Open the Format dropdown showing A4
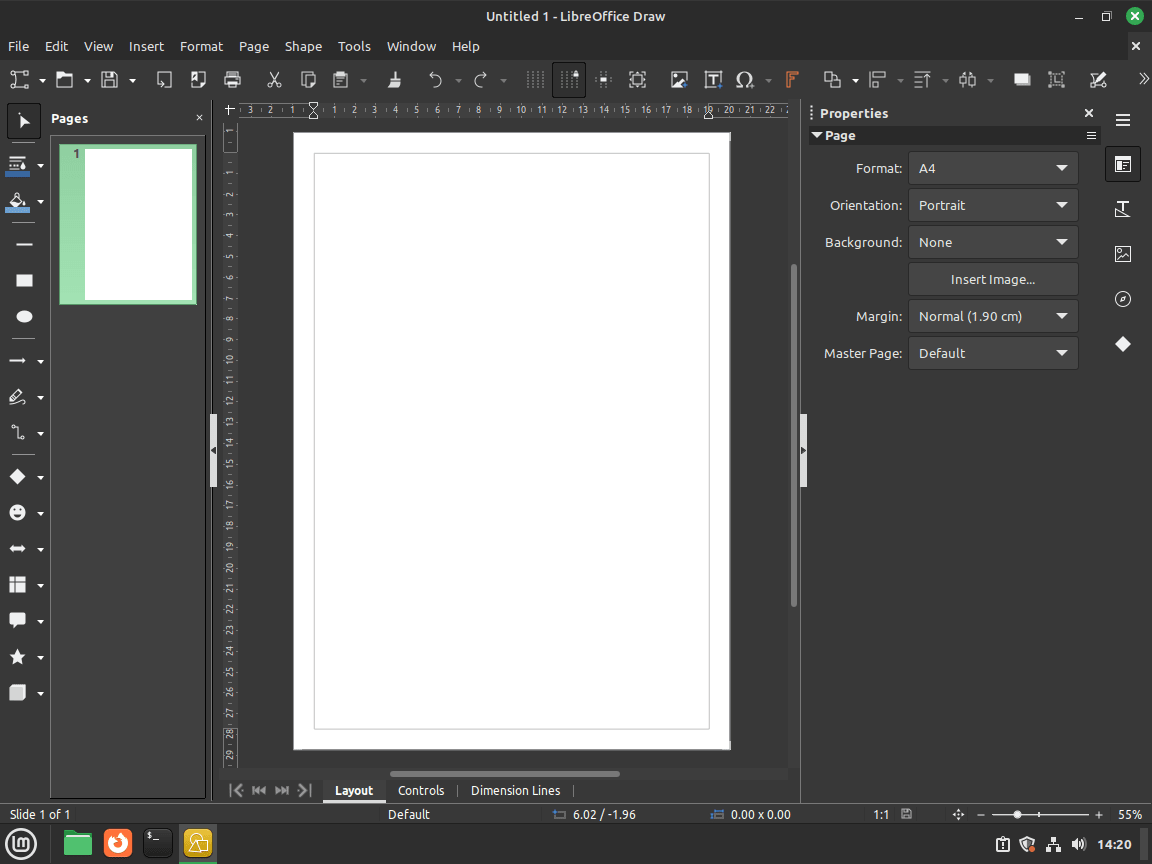1152x864 pixels. (x=993, y=168)
